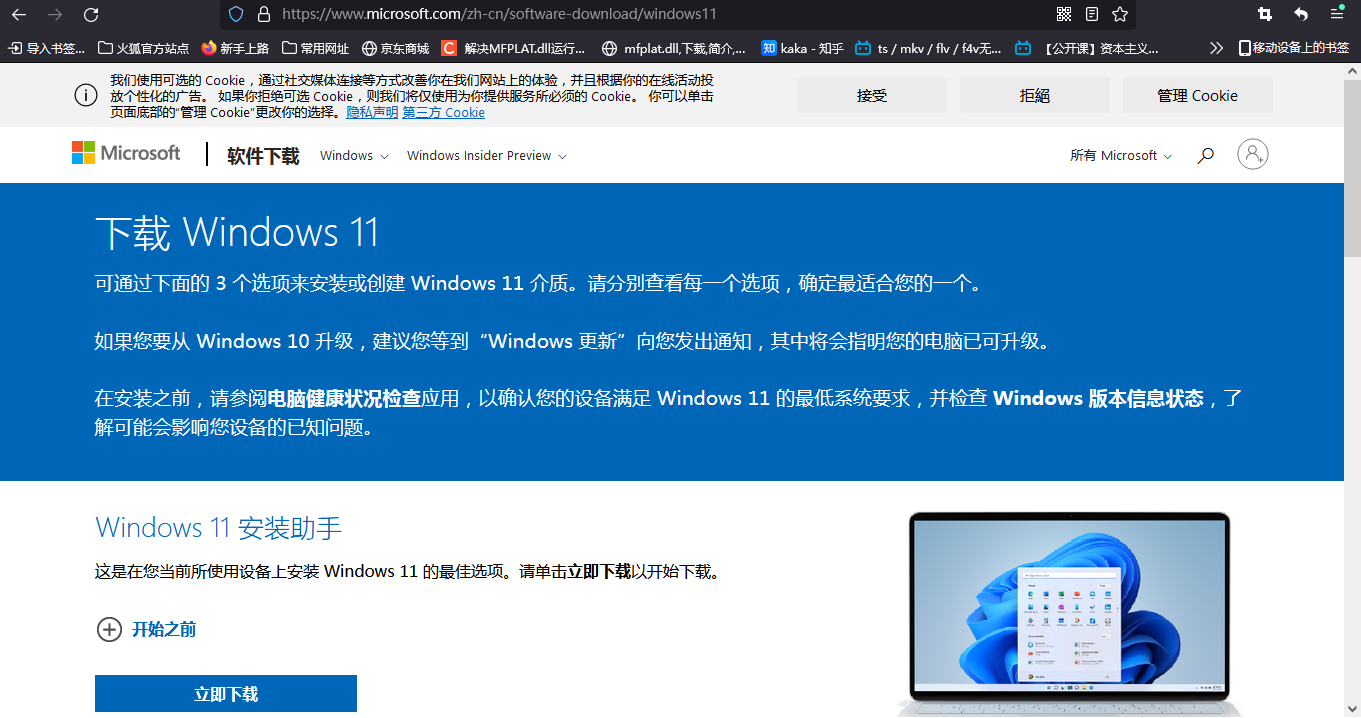Expand the Windows navigation dropdown
Screen dimensions: 1361x718
(x=353, y=156)
